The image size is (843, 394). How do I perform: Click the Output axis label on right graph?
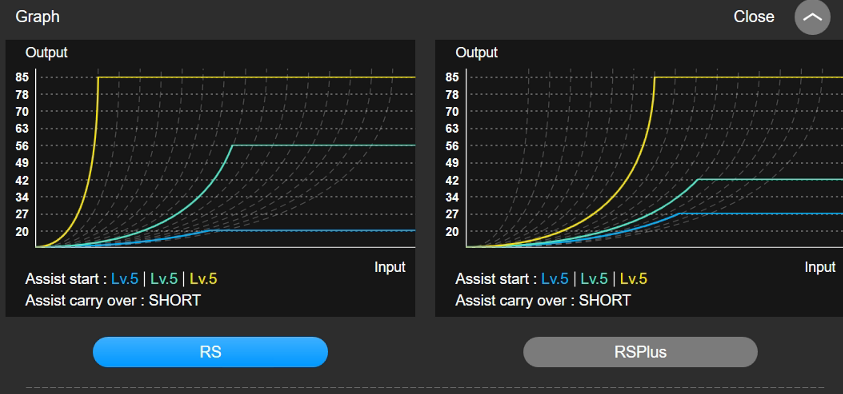click(x=476, y=53)
